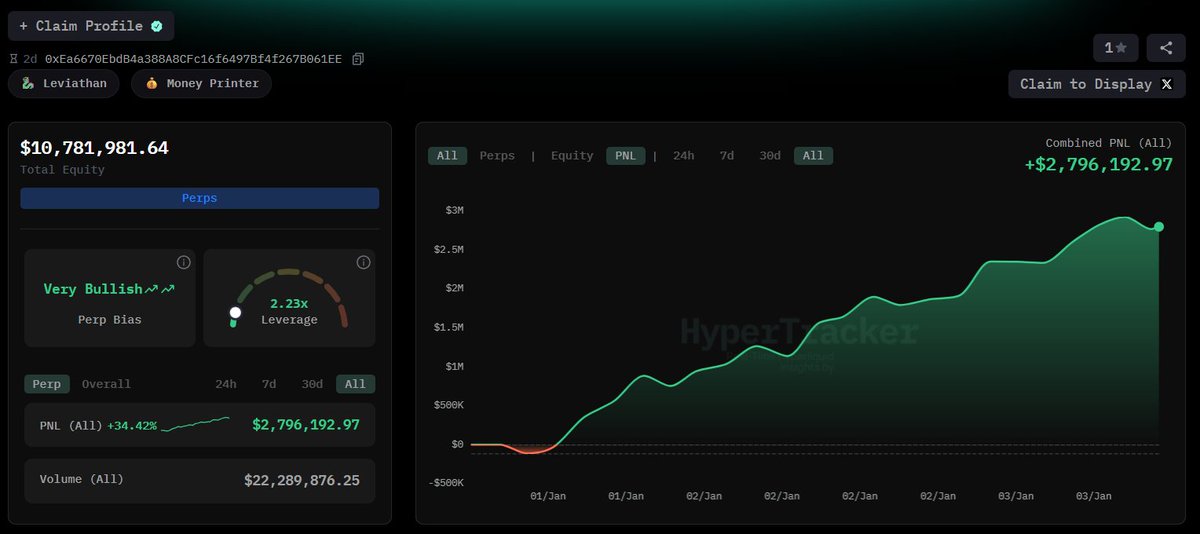Click the Combined PNL +$2,796,192.97 chart value

(x=1098, y=164)
